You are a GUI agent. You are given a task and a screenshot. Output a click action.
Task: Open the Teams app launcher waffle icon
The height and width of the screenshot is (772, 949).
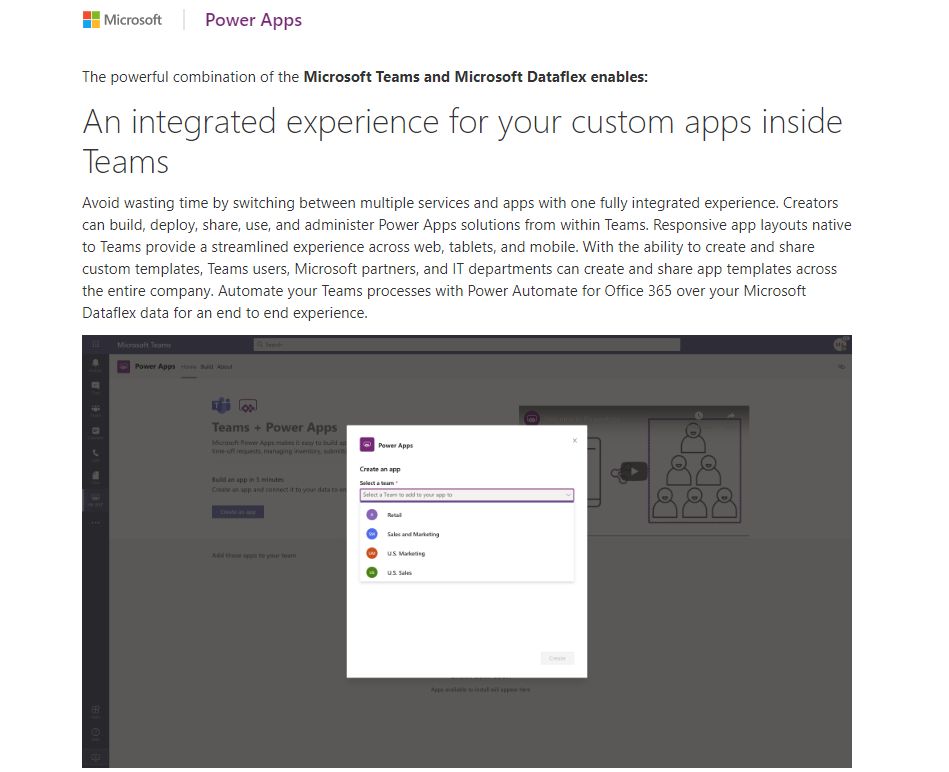pos(96,345)
